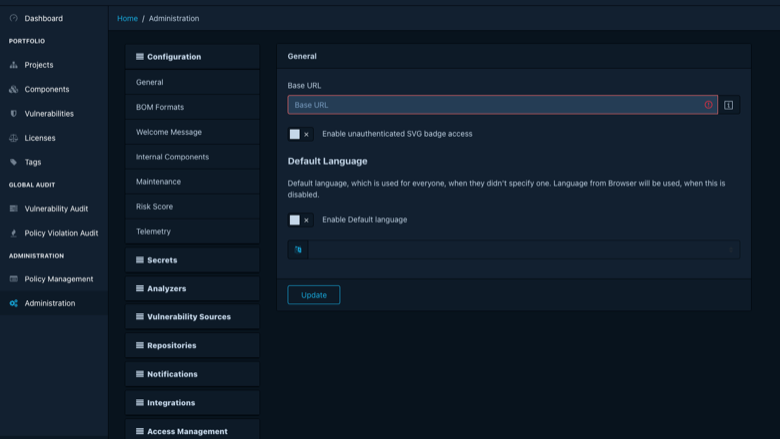Open Vulnerabilities from the sidebar
Screen dimensions: 780x439
[x=54, y=114]
